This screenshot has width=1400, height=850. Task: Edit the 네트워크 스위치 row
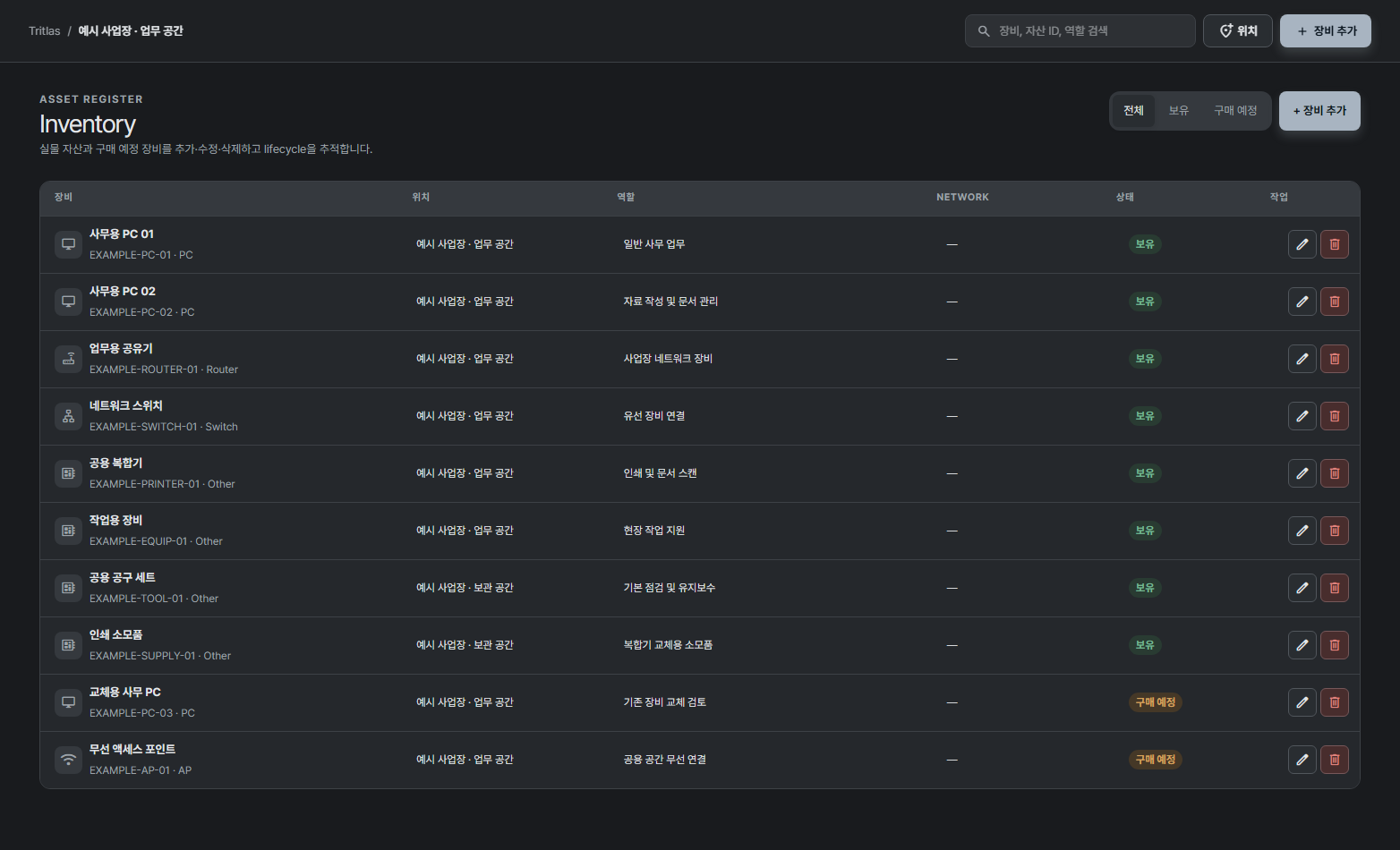pyautogui.click(x=1302, y=416)
